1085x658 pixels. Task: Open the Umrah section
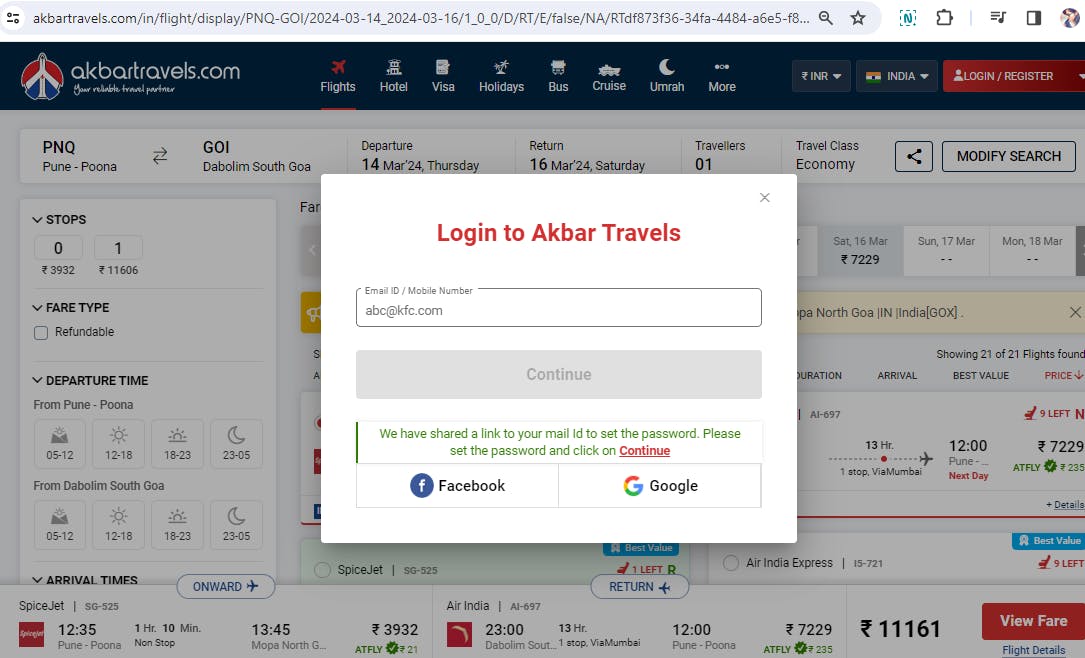point(666,76)
